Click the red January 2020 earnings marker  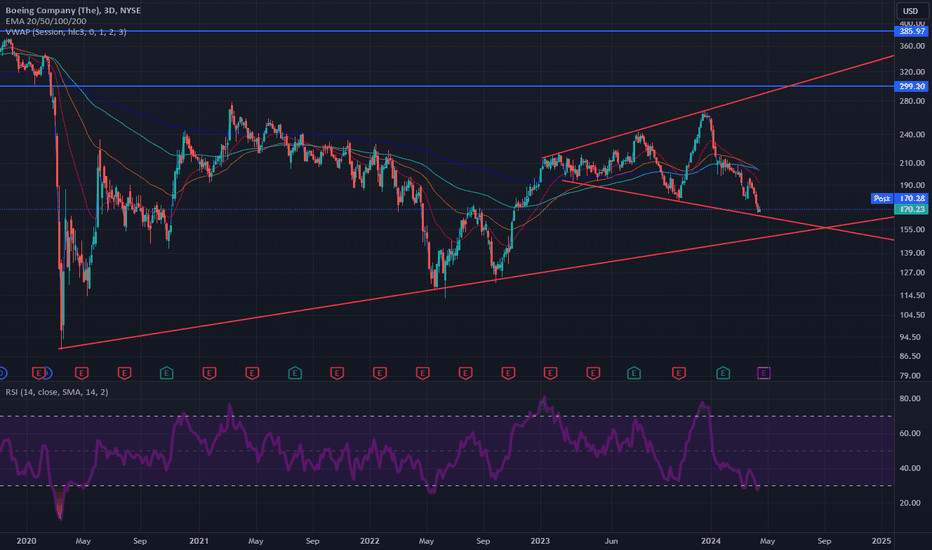[39, 373]
